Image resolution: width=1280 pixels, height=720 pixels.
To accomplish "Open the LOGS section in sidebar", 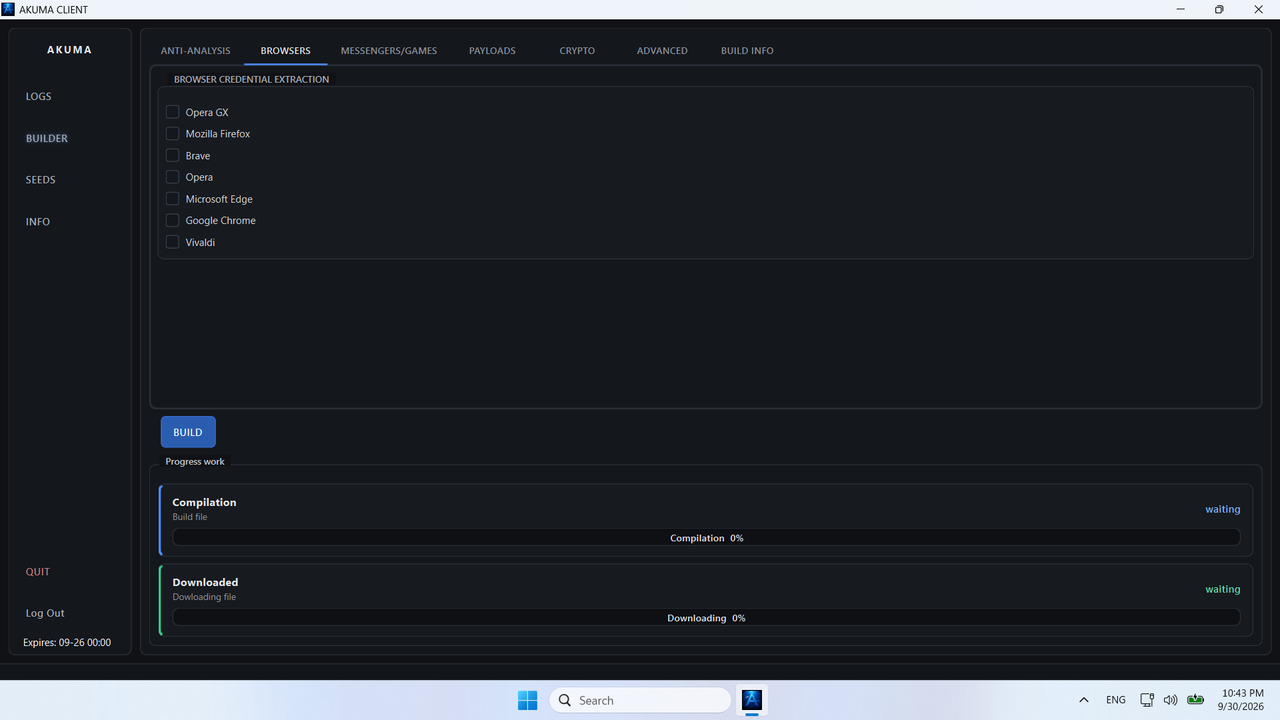I will [39, 97].
